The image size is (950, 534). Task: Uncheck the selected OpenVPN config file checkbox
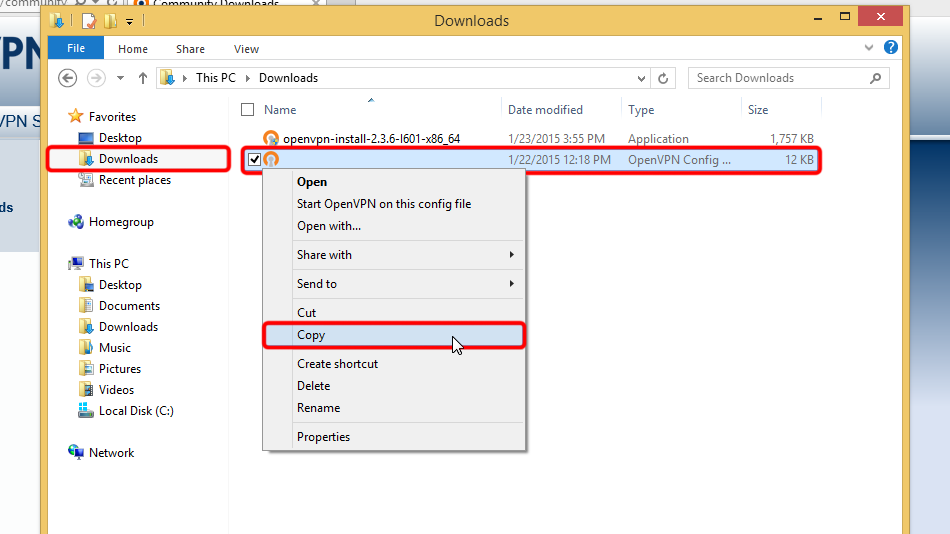pos(254,160)
